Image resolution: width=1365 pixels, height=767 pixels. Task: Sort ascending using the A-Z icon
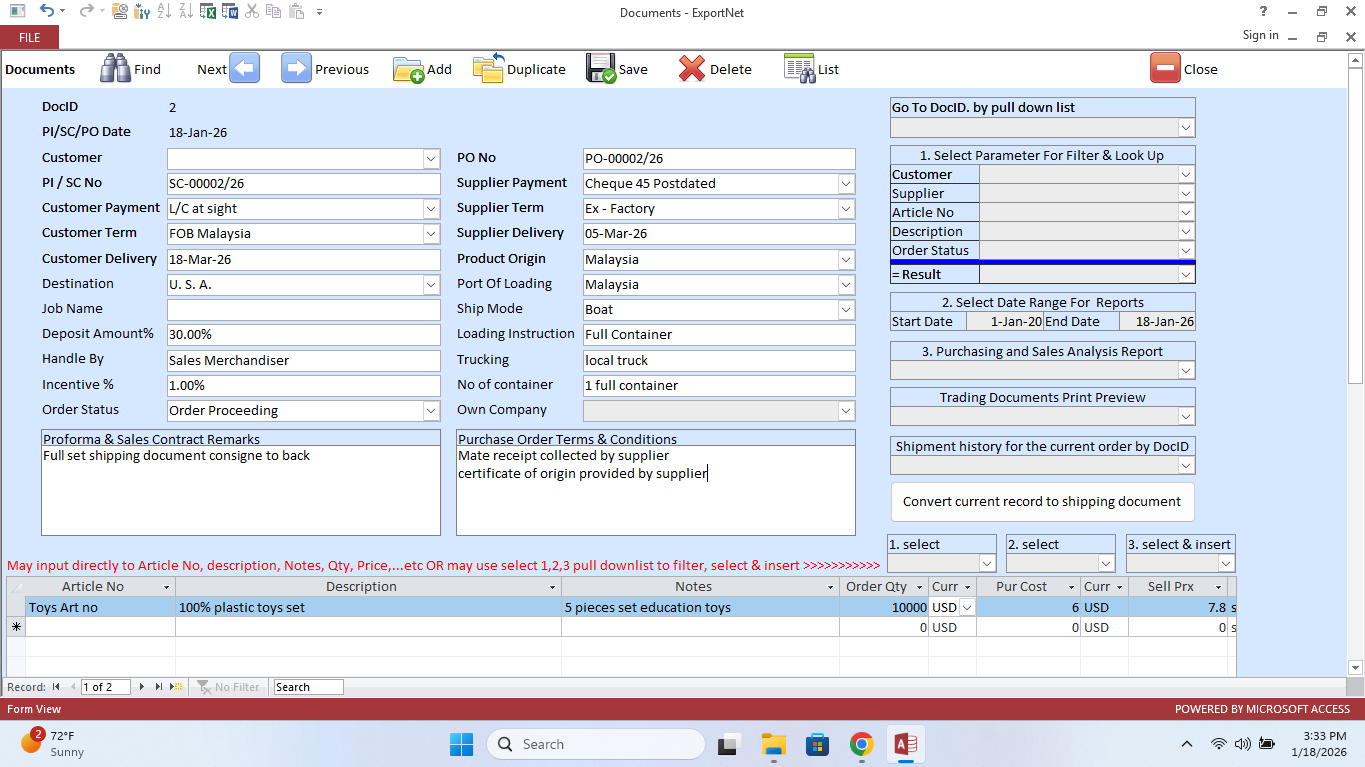(x=165, y=11)
